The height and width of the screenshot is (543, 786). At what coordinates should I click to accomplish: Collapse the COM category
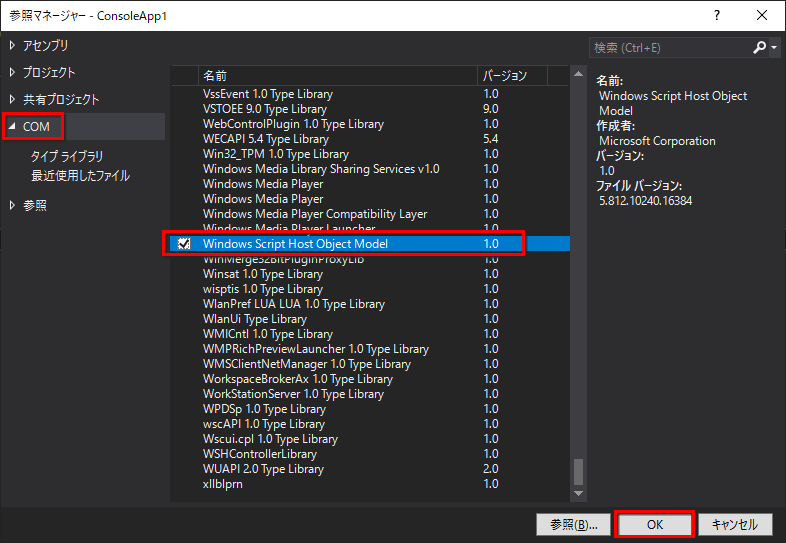[12, 126]
